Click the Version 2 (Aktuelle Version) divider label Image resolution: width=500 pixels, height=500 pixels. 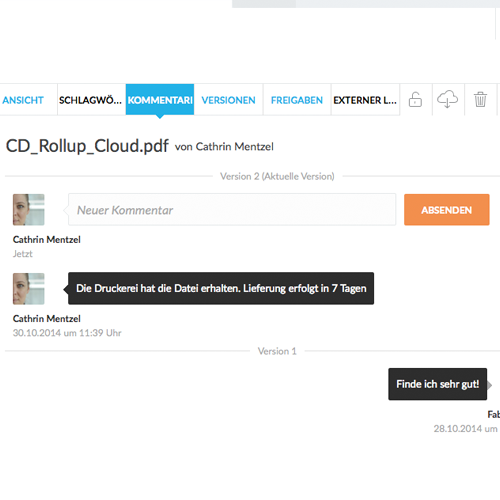[x=277, y=176]
